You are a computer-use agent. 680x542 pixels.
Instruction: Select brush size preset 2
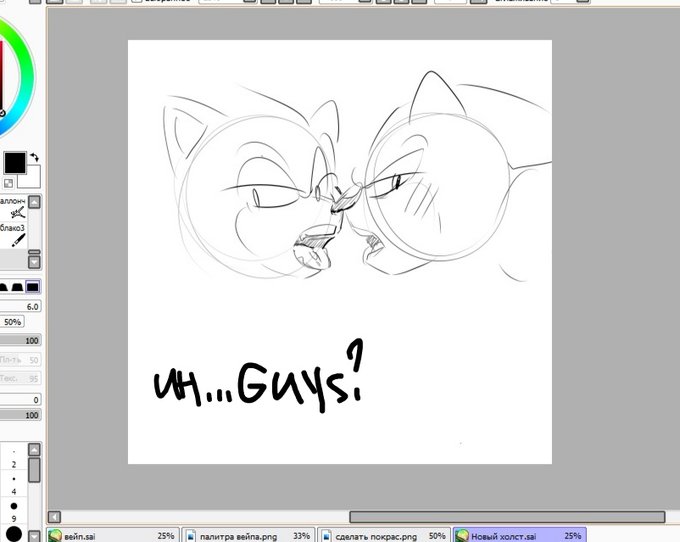(x=13, y=458)
